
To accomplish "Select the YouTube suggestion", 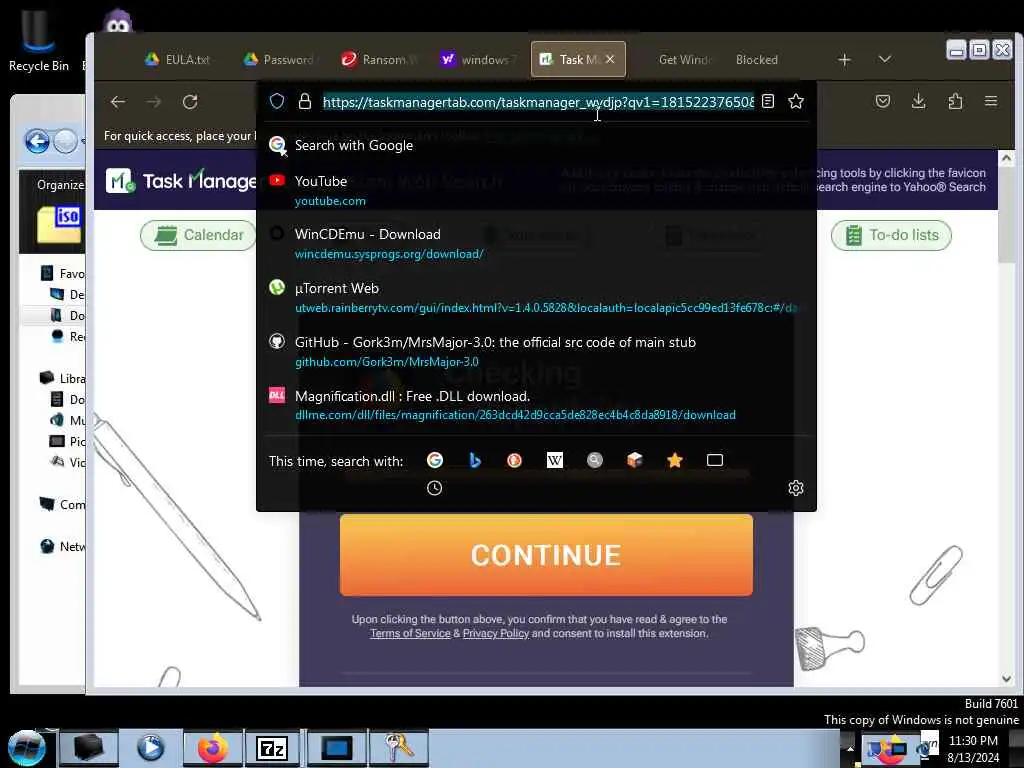I will click(537, 190).
